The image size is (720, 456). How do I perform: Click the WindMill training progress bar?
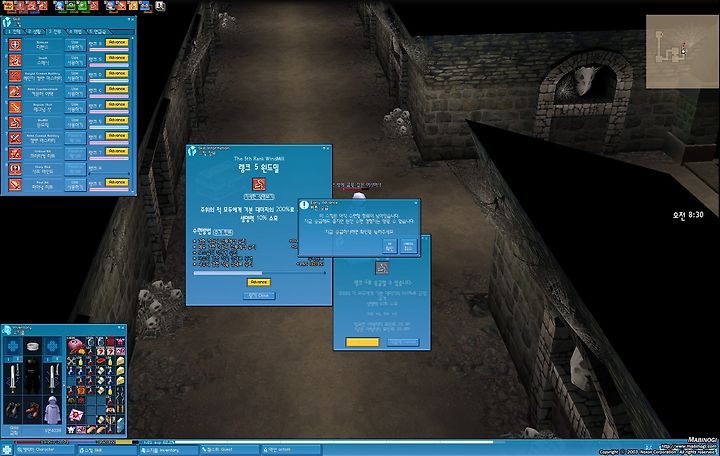[259, 273]
